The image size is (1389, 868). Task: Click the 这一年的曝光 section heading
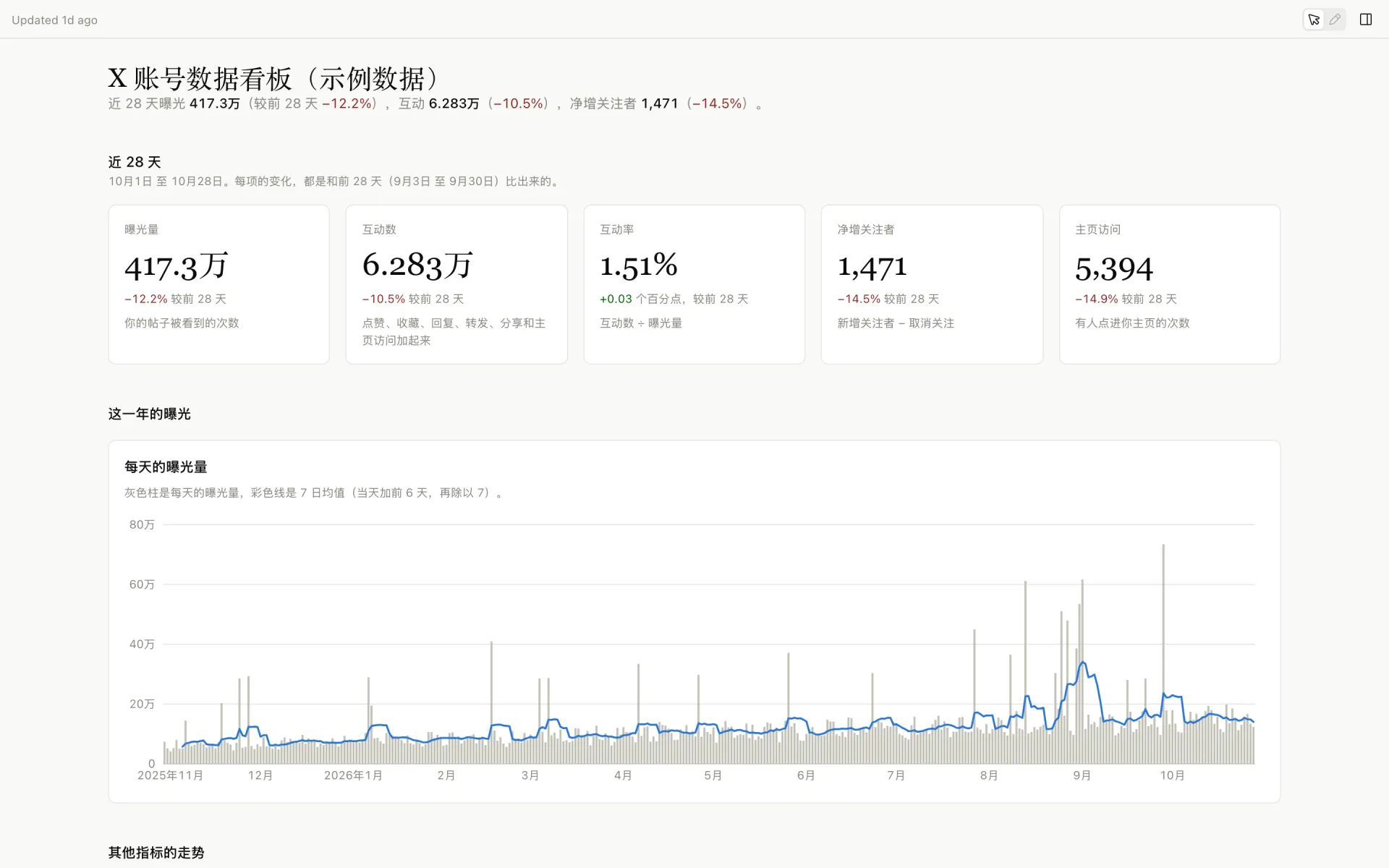point(150,414)
